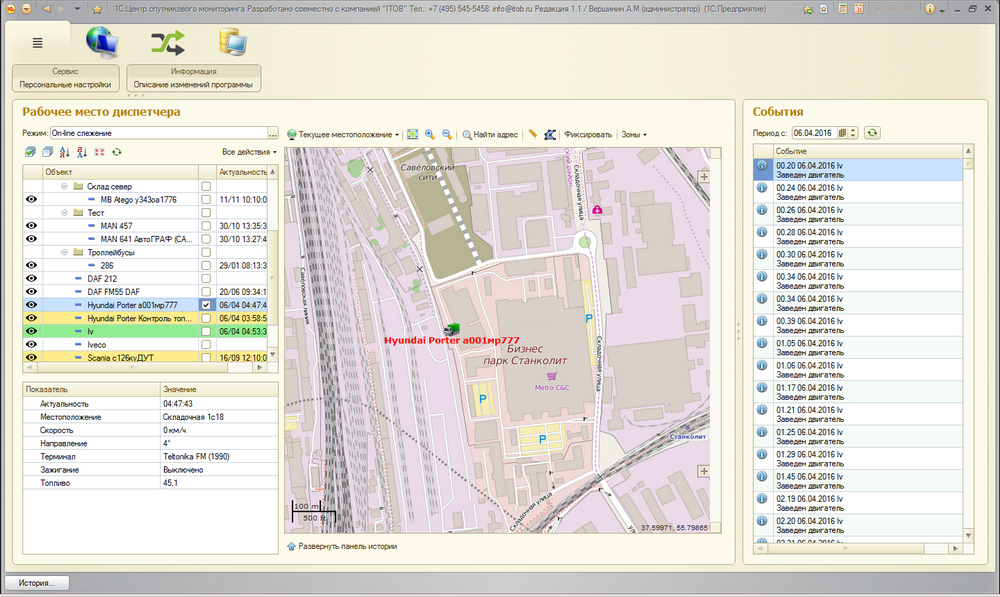Open the 1C main menu logo button
The height and width of the screenshot is (597, 1000).
tap(11, 9)
